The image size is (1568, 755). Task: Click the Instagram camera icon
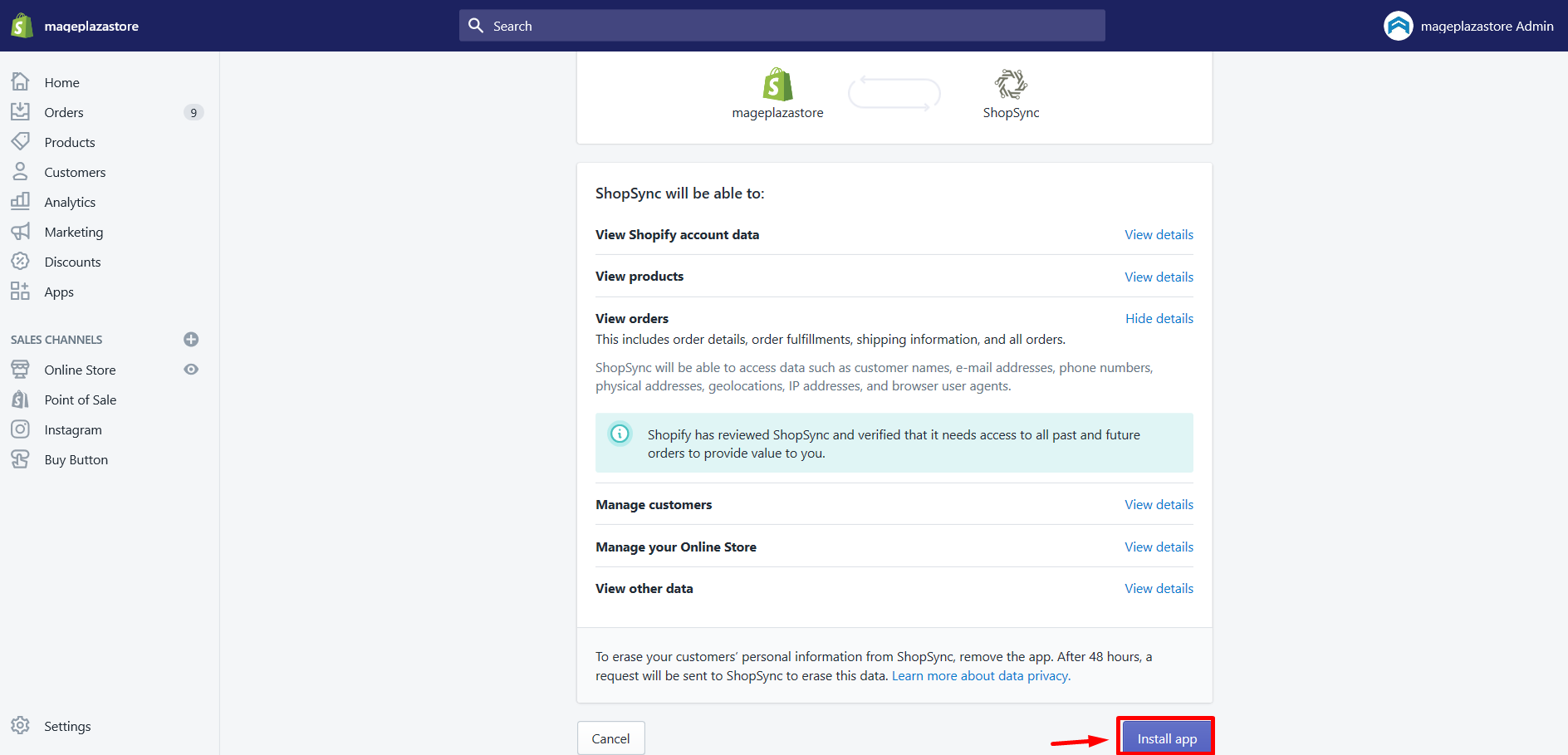point(21,429)
